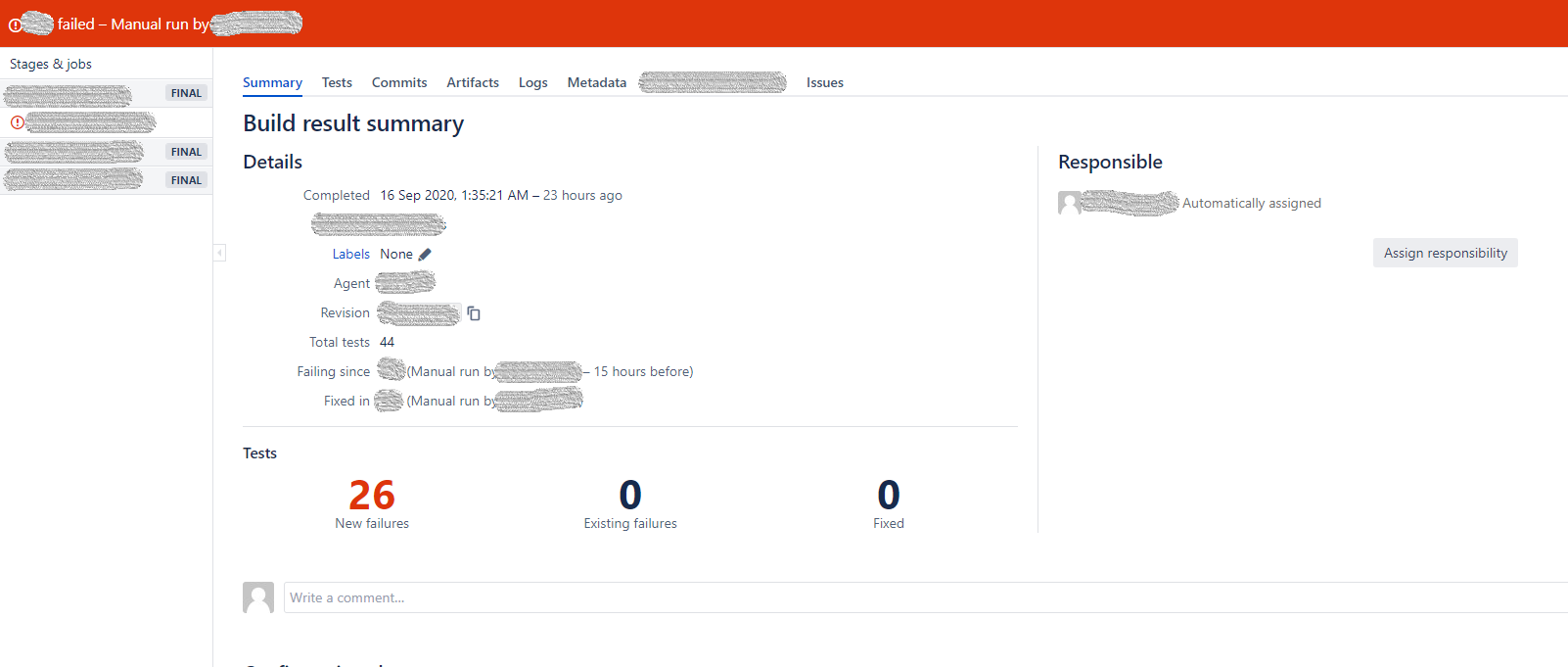Click the 26 New failures count
The image size is (1568, 667).
pos(372,496)
